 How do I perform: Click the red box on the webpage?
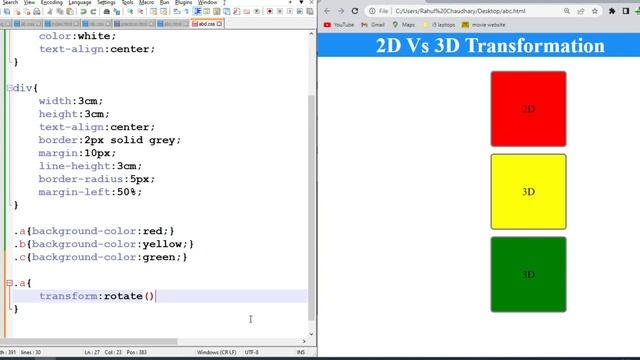point(528,109)
